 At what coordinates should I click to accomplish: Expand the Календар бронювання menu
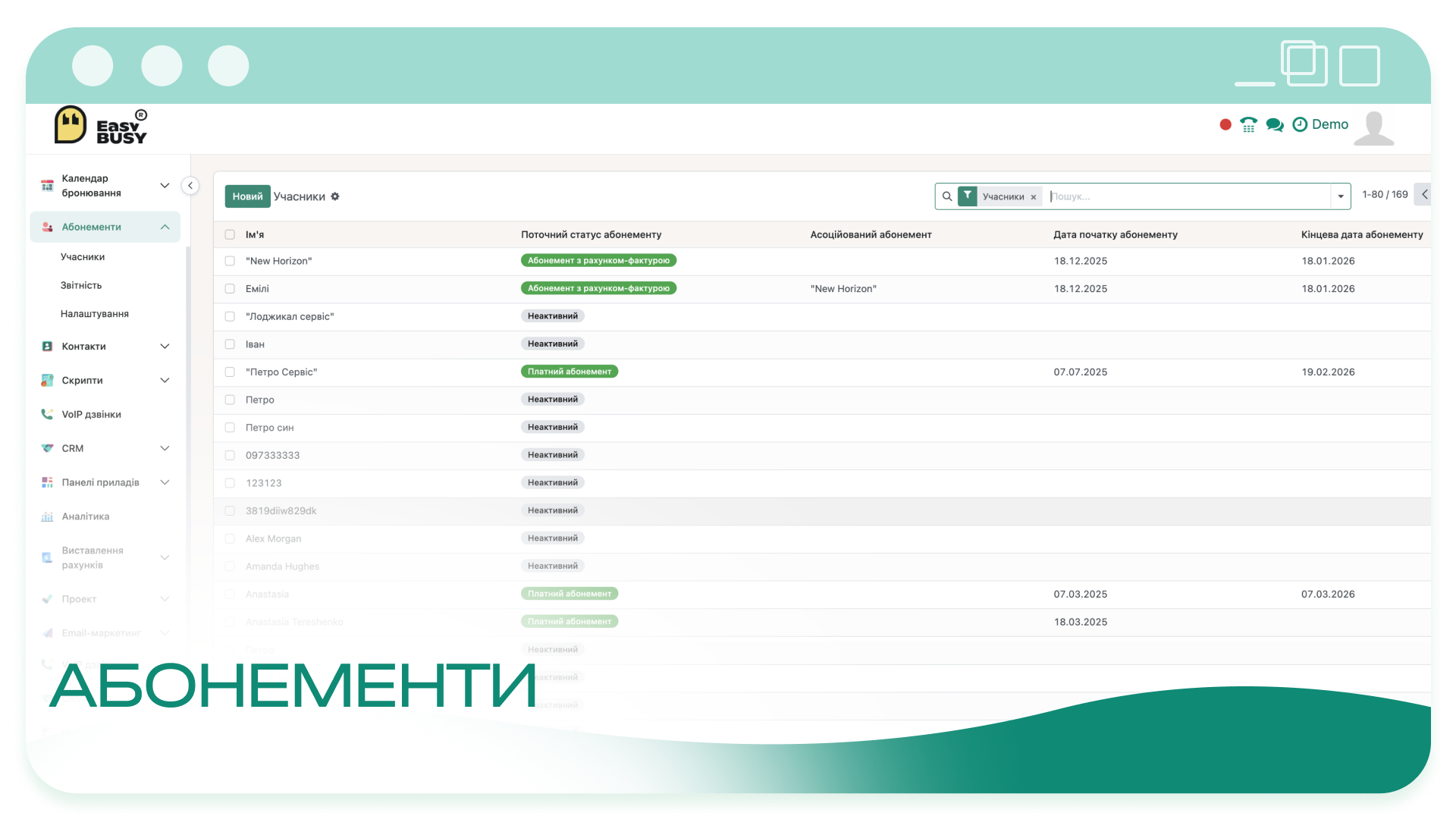[x=105, y=186]
